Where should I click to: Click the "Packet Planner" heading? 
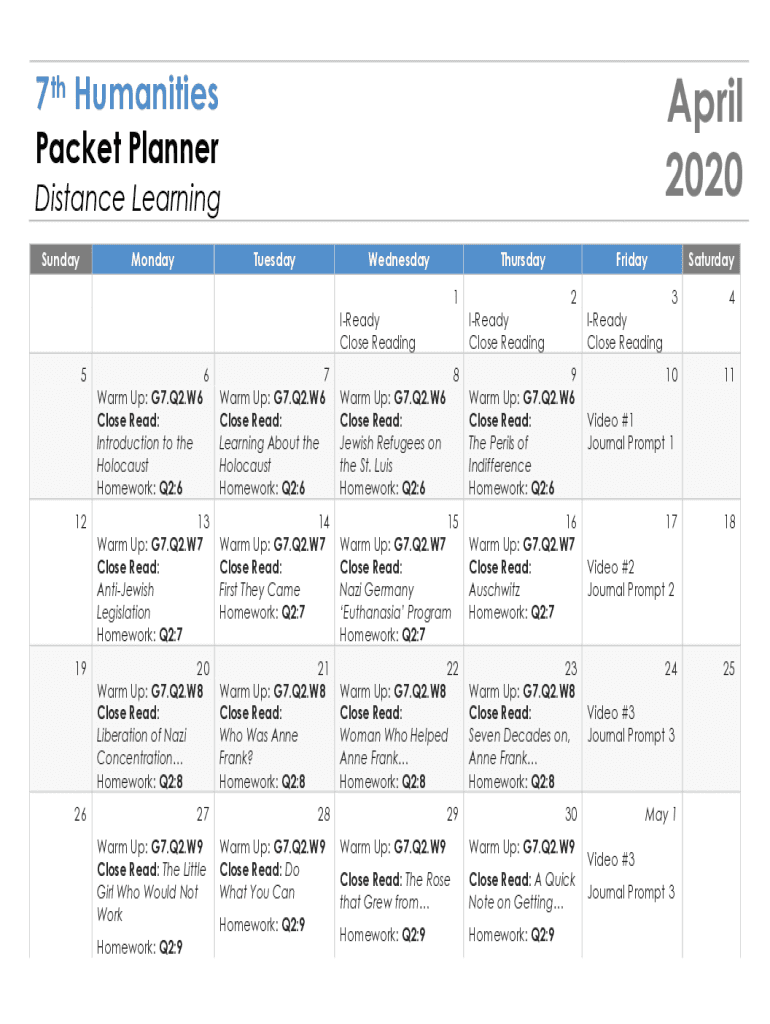(127, 150)
